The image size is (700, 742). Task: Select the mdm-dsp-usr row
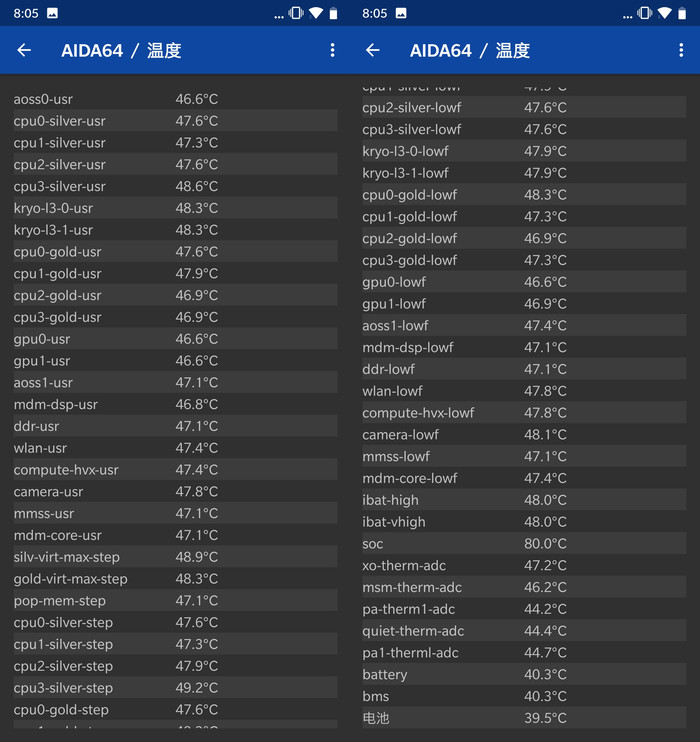coord(175,404)
